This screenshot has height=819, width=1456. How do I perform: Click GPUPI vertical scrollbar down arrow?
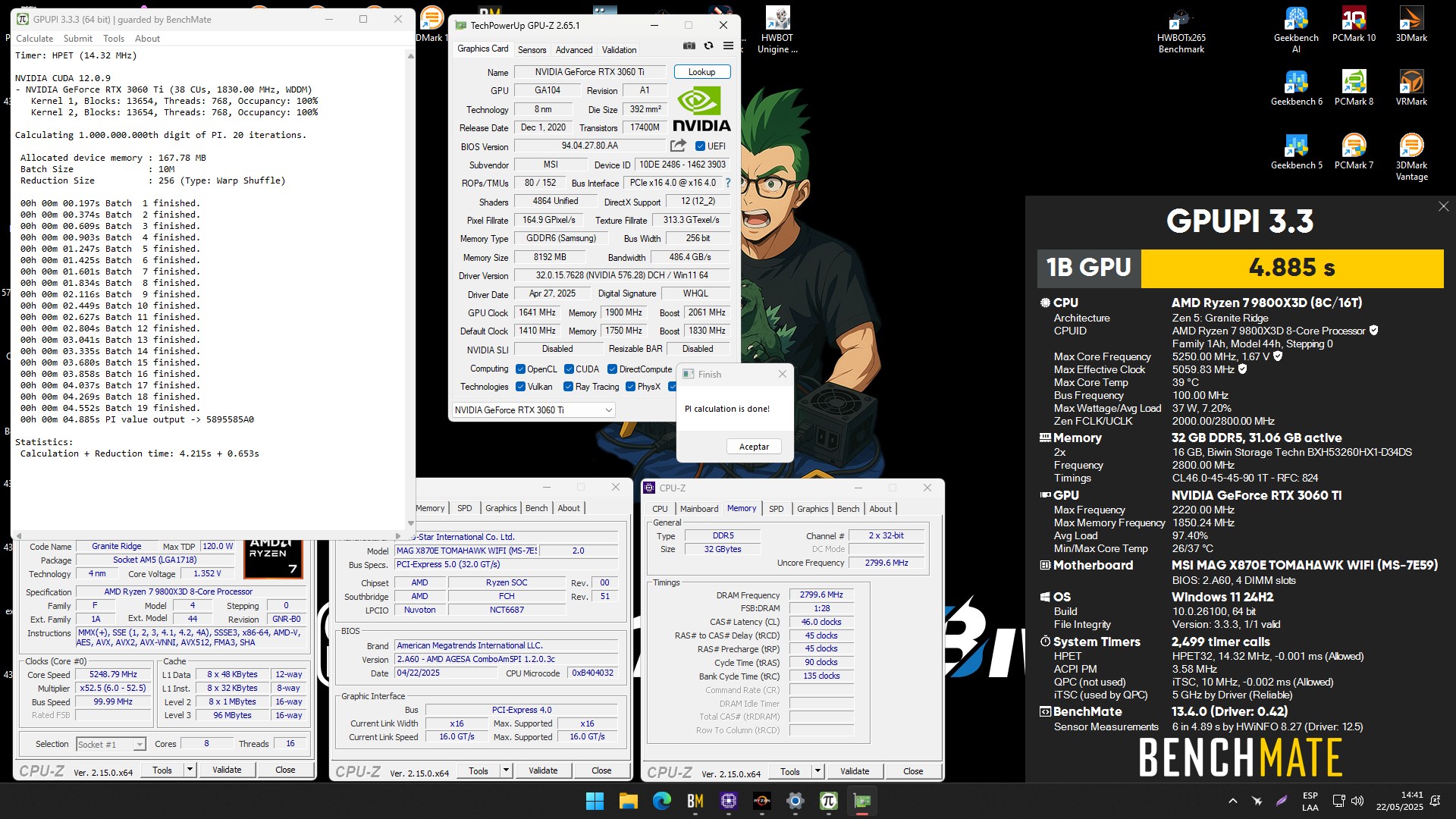coord(411,523)
